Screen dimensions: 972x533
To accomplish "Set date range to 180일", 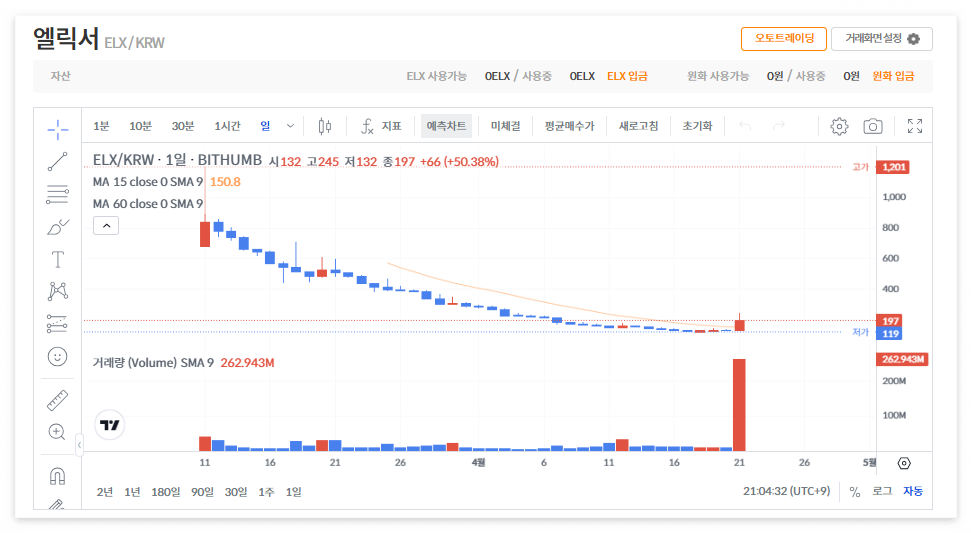I will (166, 492).
